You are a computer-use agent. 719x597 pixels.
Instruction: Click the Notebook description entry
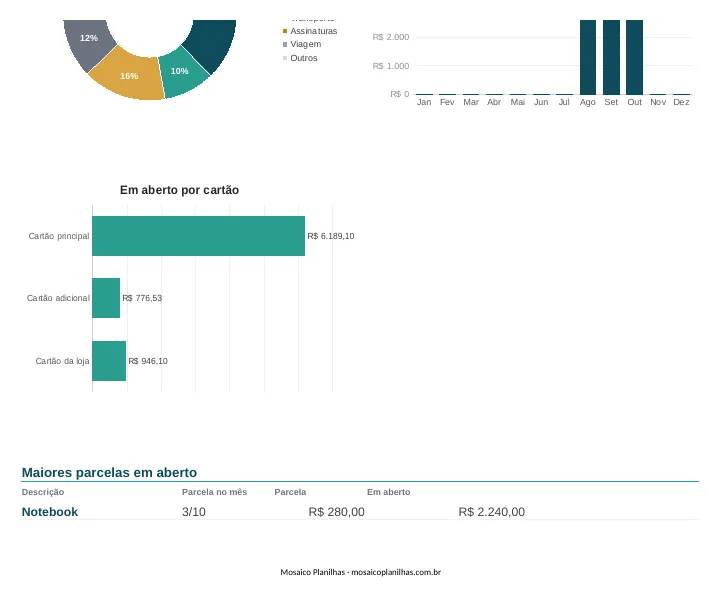pyautogui.click(x=50, y=512)
